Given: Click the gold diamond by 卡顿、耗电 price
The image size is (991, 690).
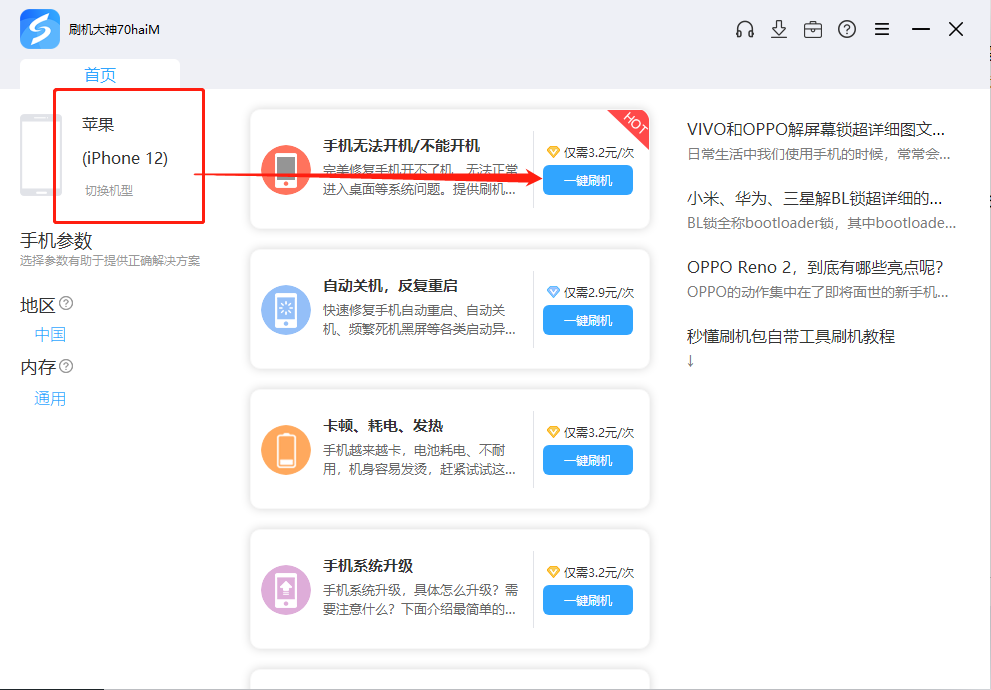Looking at the screenshot, I should coord(553,432).
